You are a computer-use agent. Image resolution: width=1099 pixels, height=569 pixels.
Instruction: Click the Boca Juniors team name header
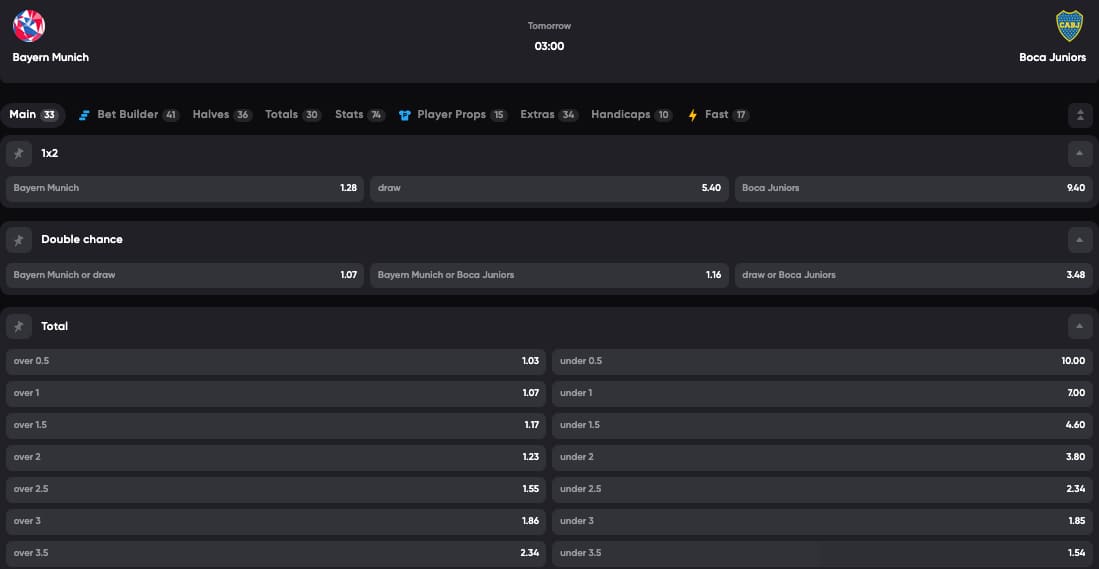click(1053, 58)
